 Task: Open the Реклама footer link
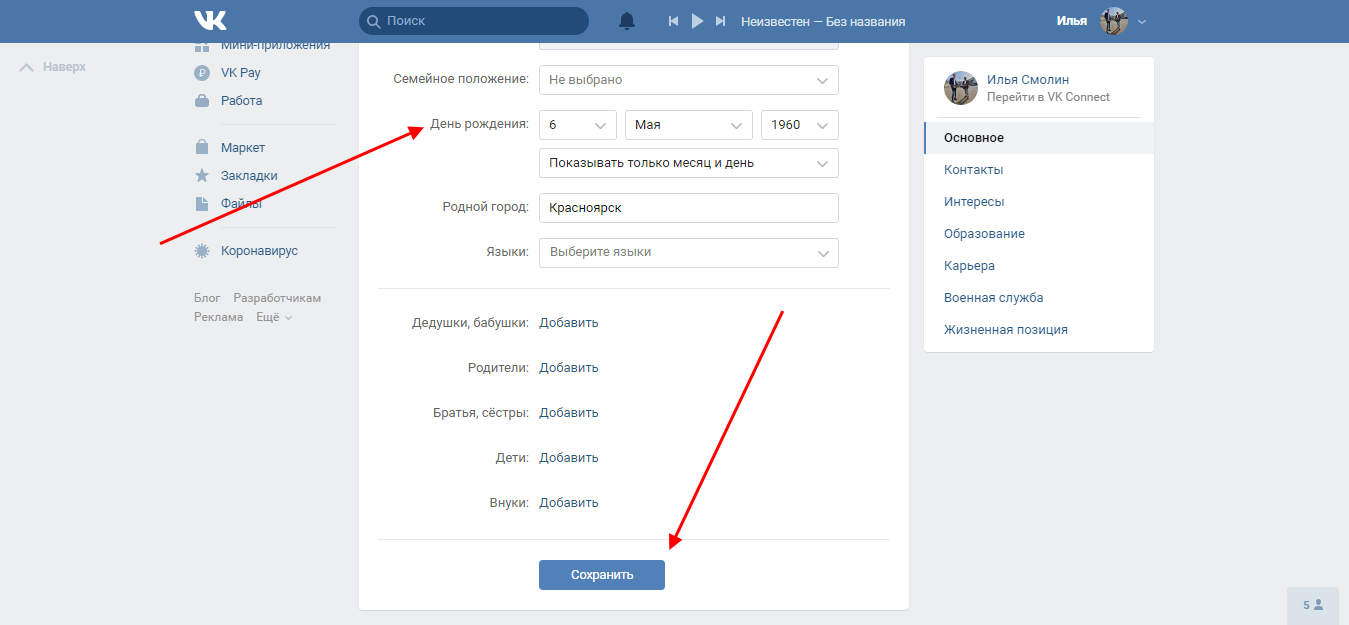(x=219, y=317)
